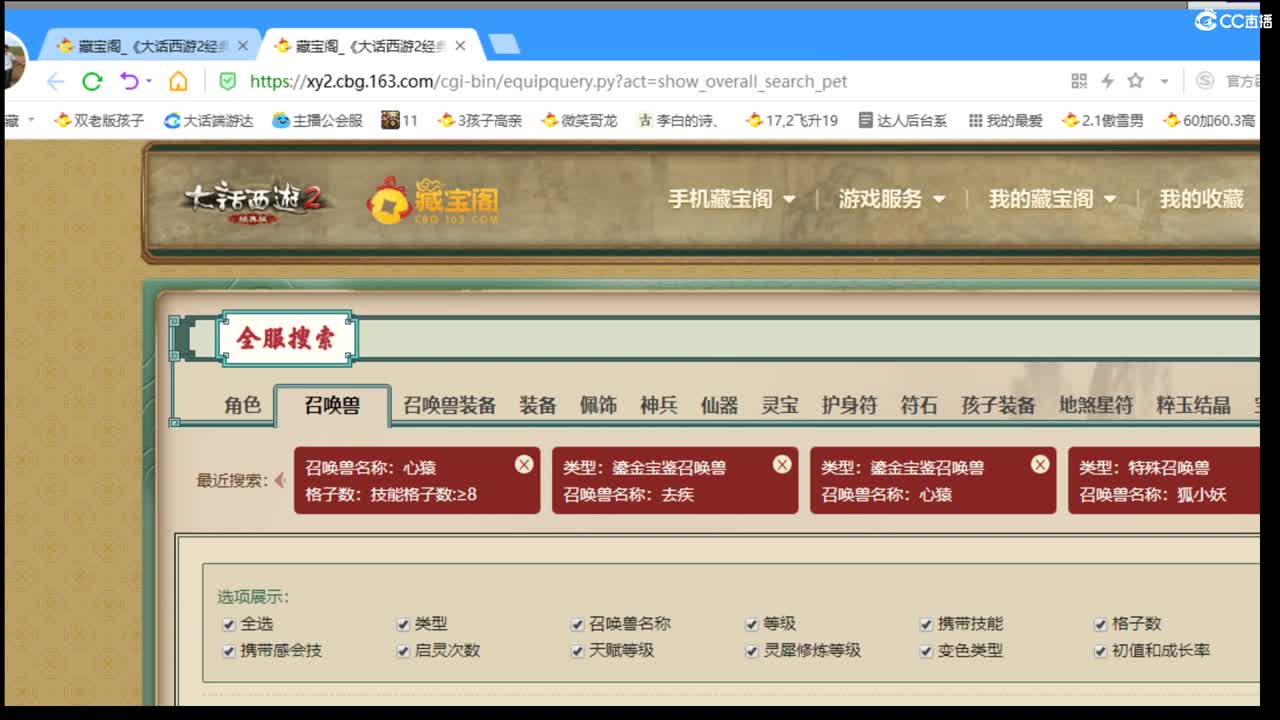
Task: Close the first 藏宝阁 browser tab
Action: [243, 46]
